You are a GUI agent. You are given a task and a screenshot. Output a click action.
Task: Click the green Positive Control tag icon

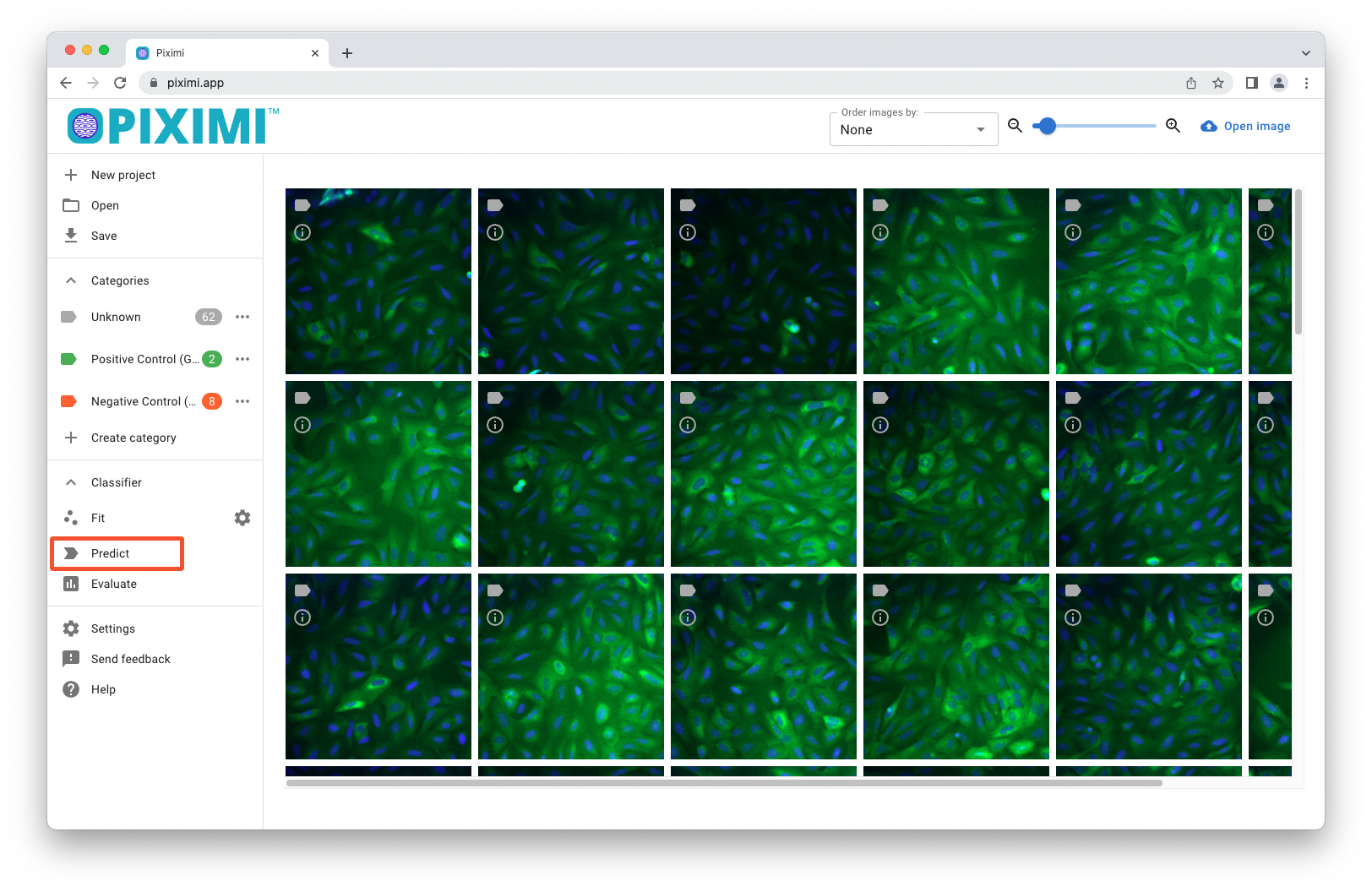pyautogui.click(x=69, y=359)
